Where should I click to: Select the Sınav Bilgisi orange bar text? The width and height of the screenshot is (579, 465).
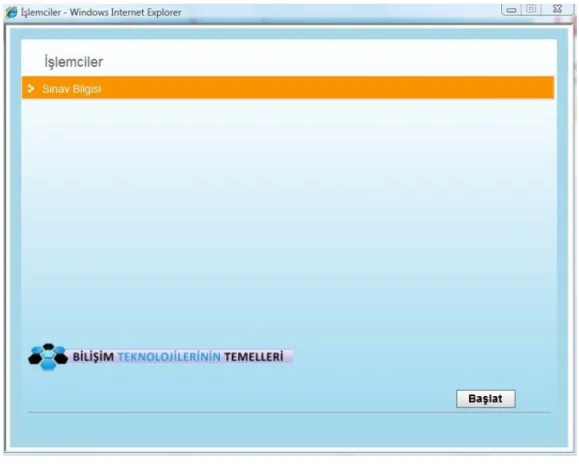(72, 89)
